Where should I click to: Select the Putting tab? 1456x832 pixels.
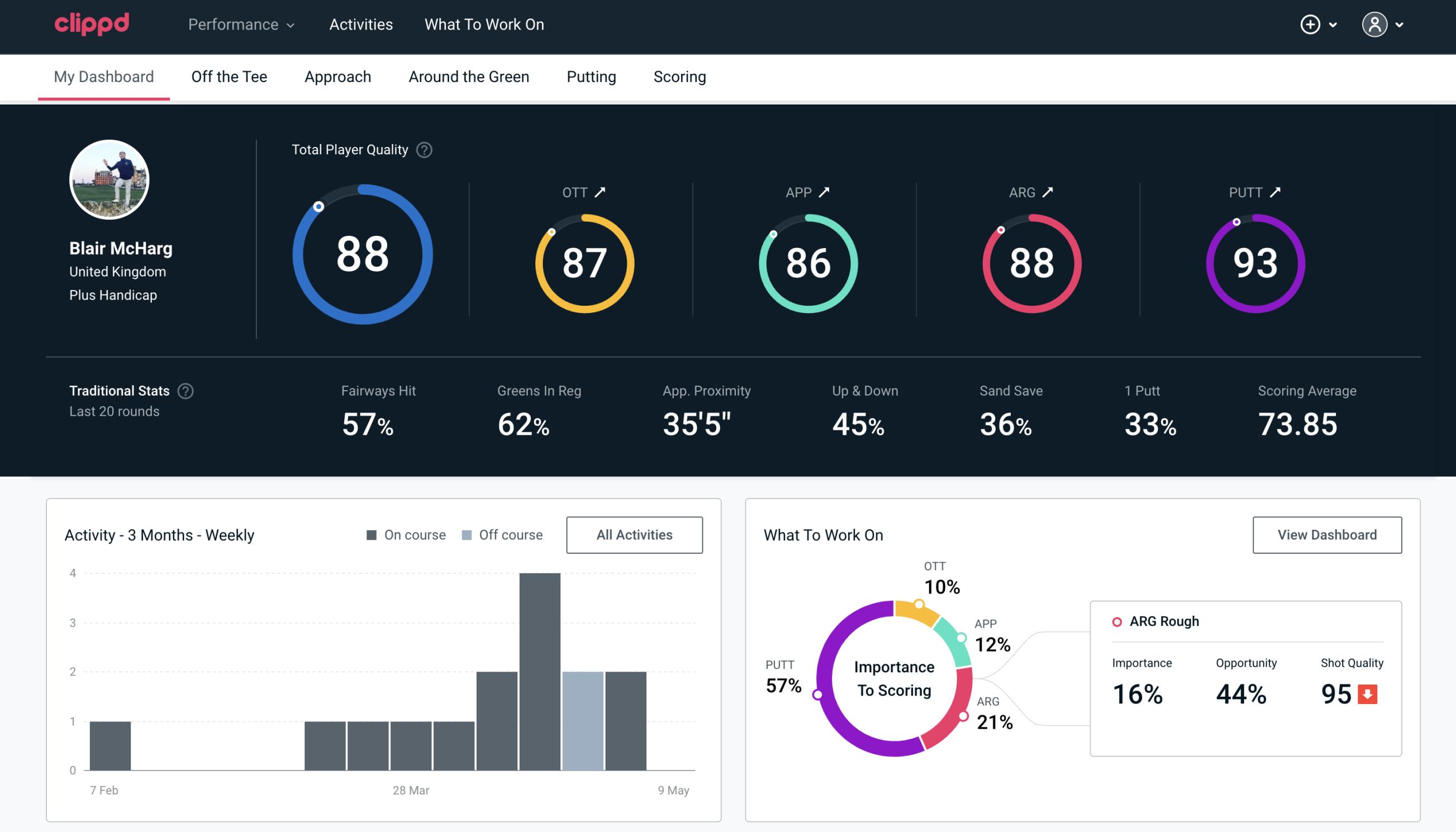click(x=591, y=76)
